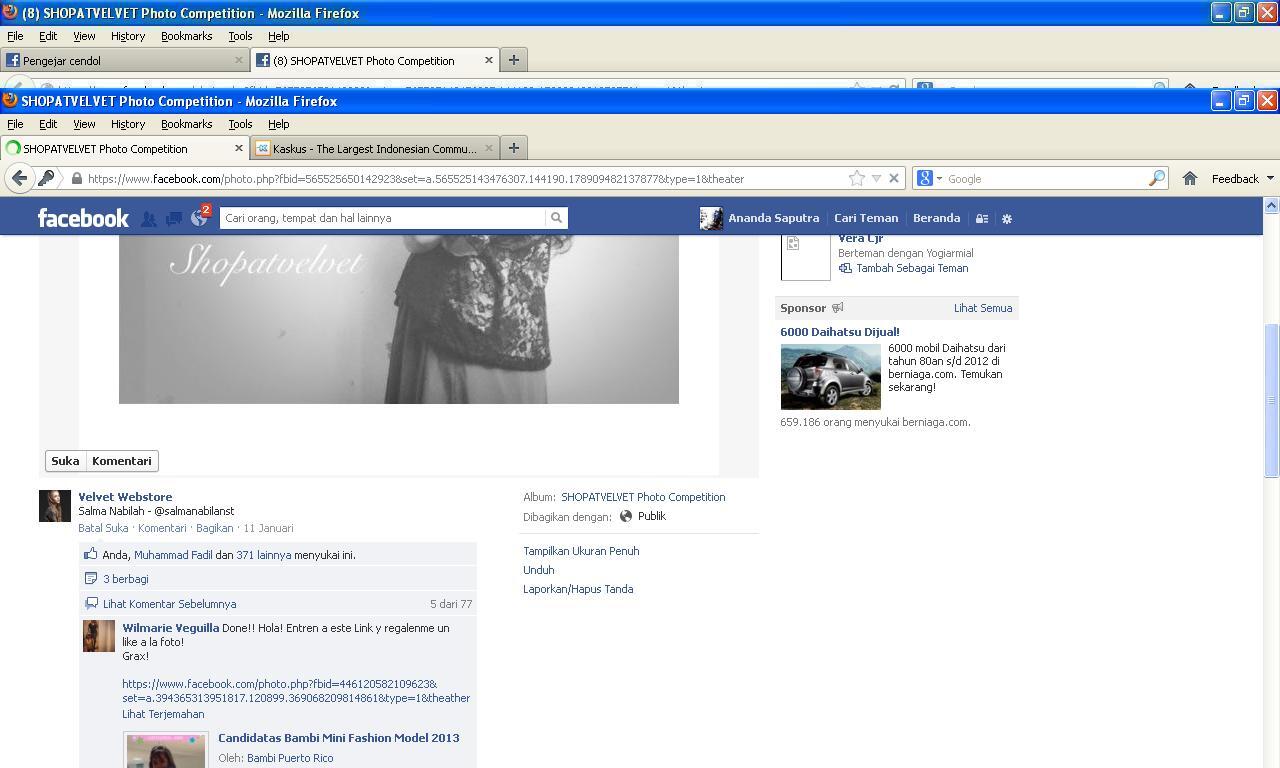
Task: Open a new tab in front window
Action: pyautogui.click(x=514, y=148)
